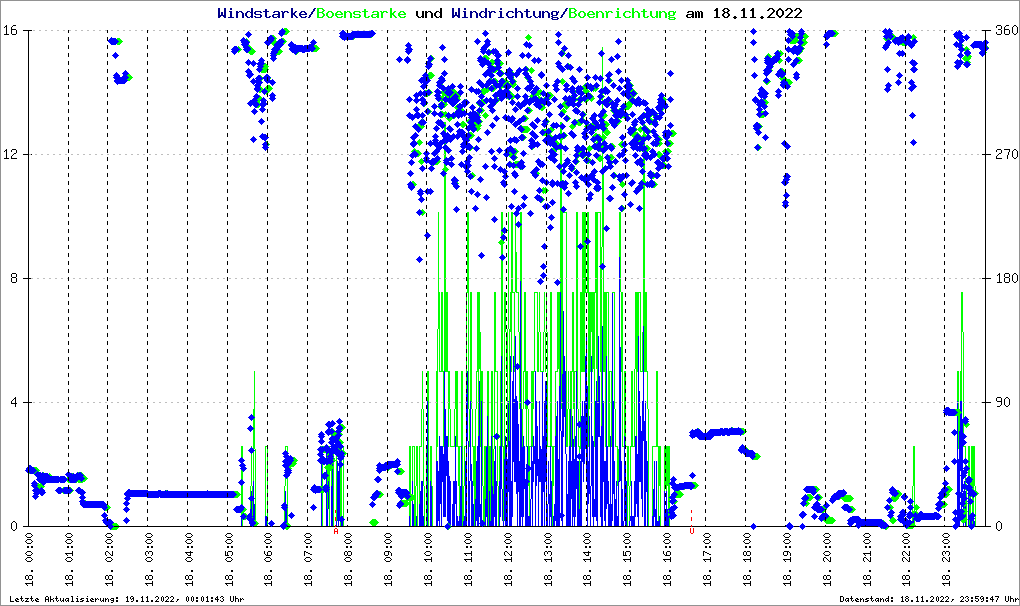Viewport: 1020px width, 606px height.
Task: Select the red 'V' sunset marker
Action: click(691, 531)
